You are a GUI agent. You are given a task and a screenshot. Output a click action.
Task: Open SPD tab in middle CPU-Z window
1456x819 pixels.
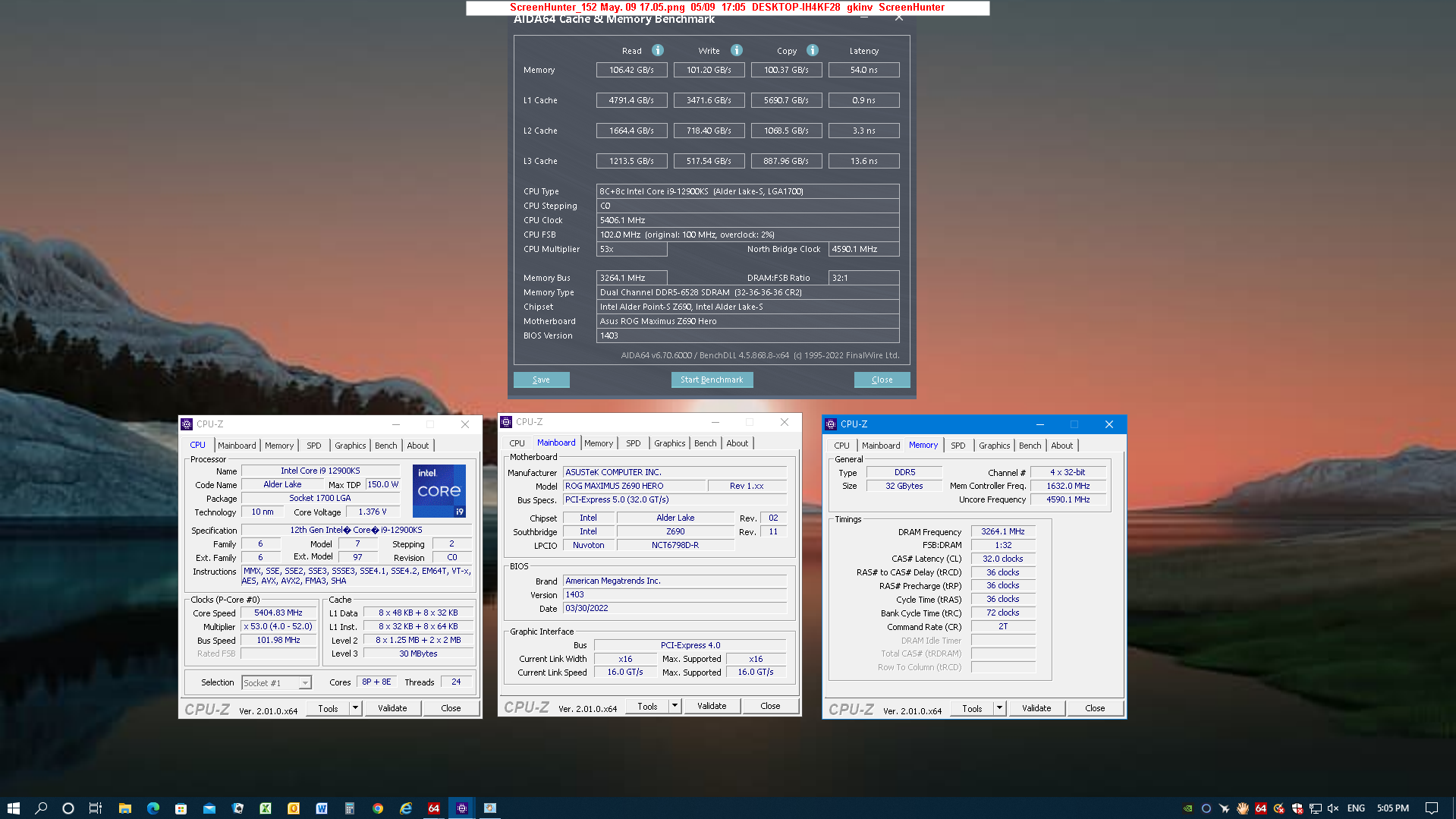click(634, 443)
